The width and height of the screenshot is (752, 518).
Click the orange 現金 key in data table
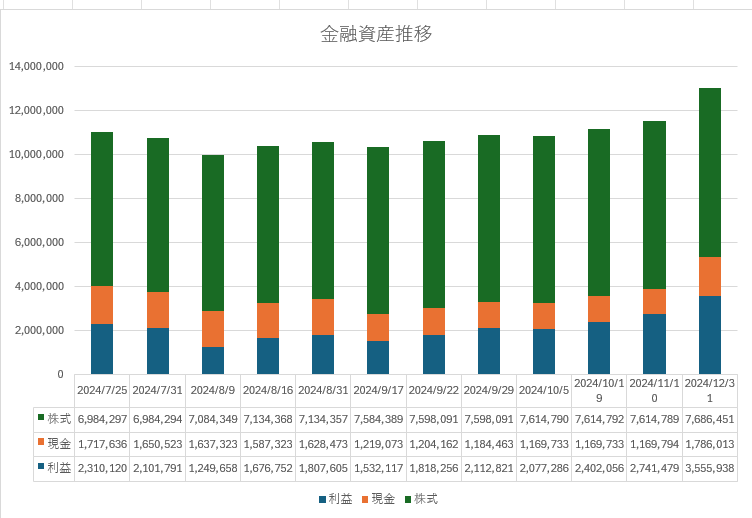point(40,443)
